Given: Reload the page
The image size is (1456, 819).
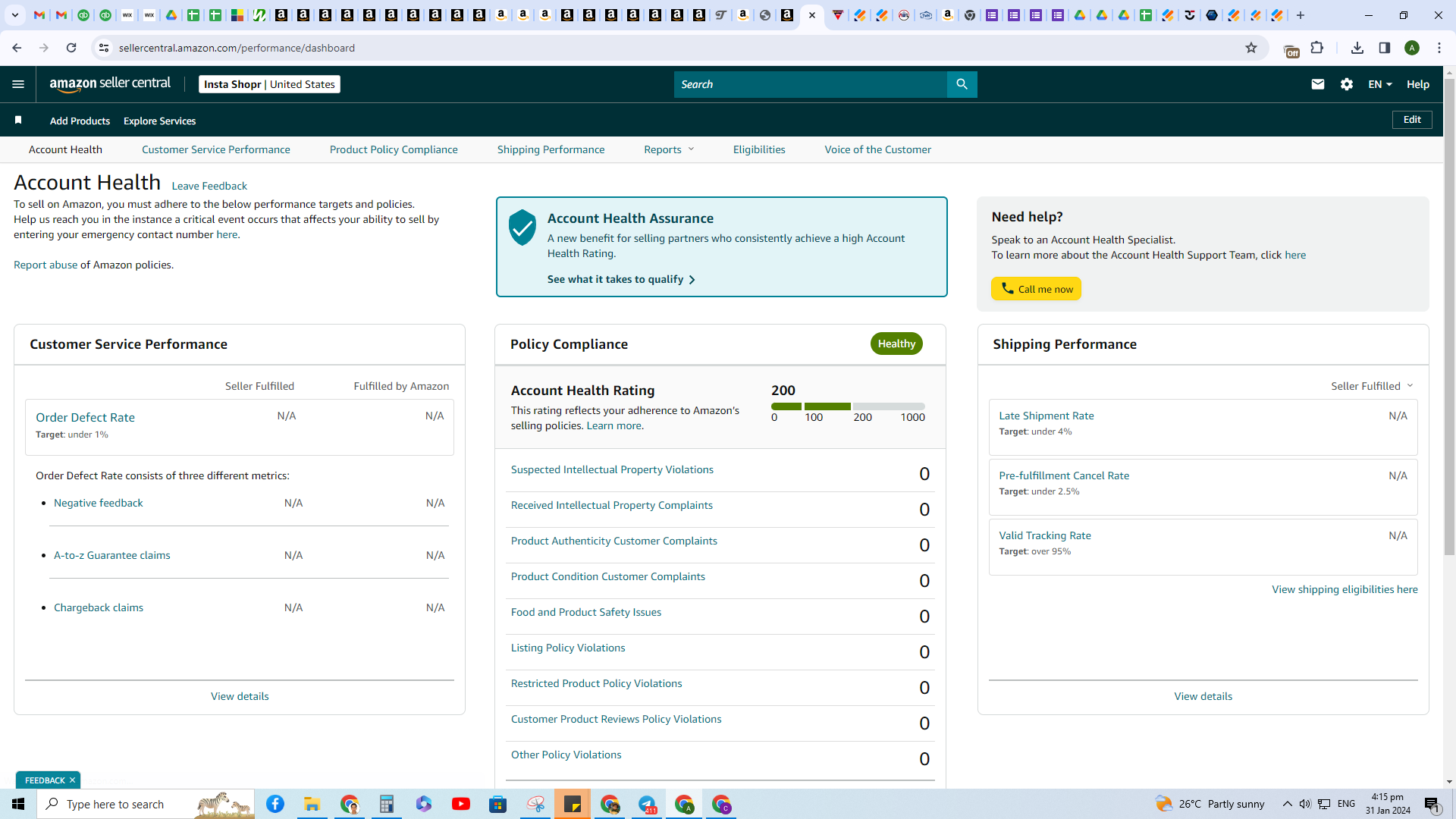Looking at the screenshot, I should [71, 48].
